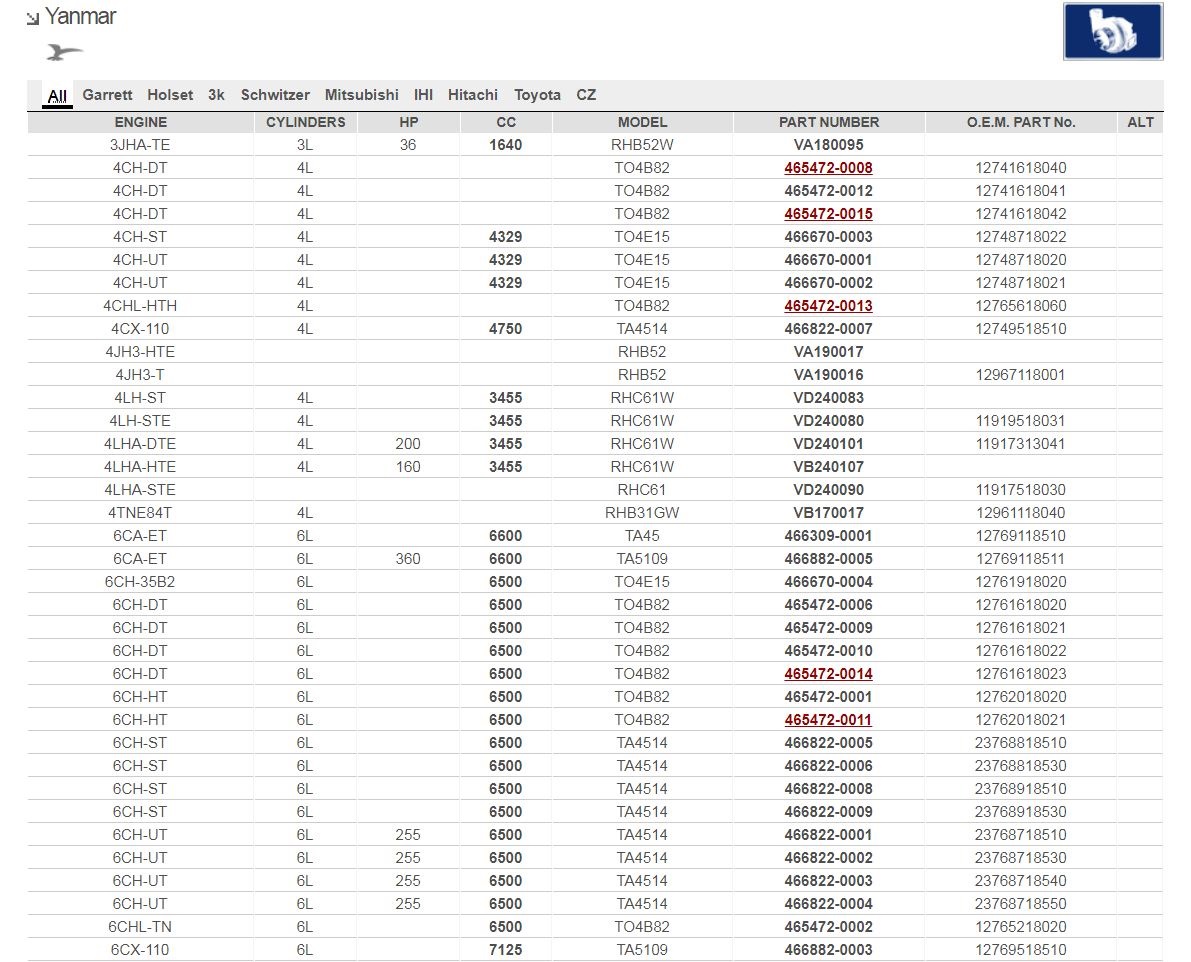Open the Schwitzer tab
The width and height of the screenshot is (1191, 962).
(x=275, y=95)
